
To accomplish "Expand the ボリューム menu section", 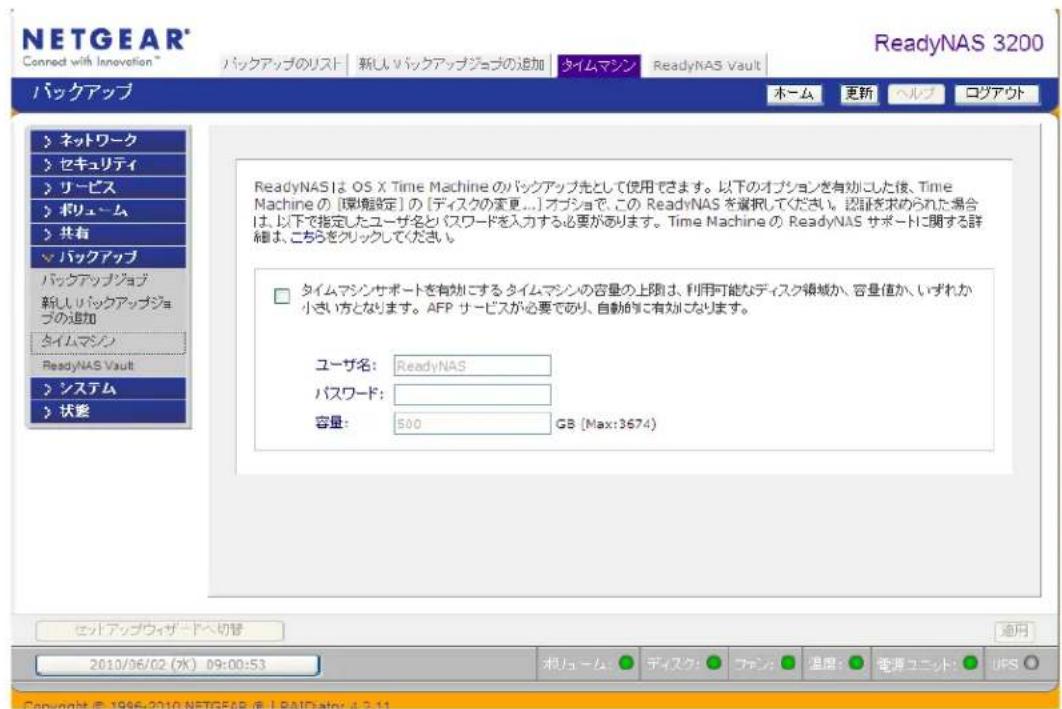I will pyautogui.click(x=108, y=211).
